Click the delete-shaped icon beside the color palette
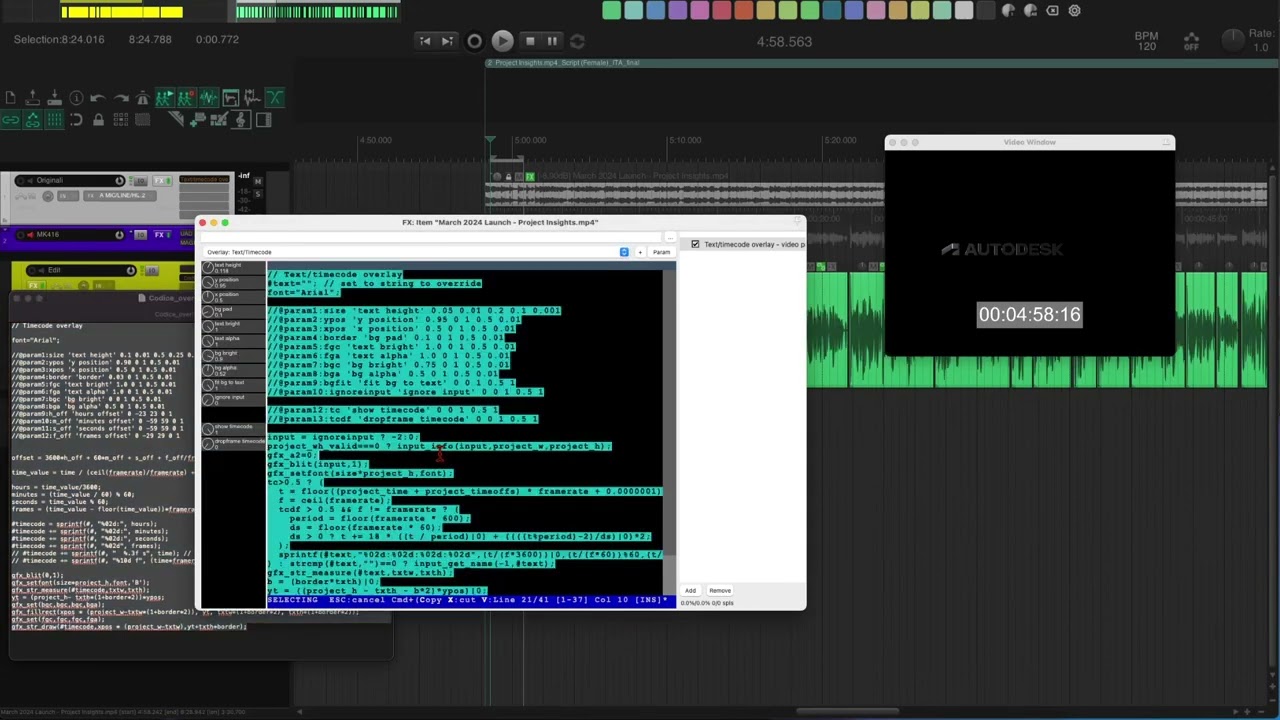Viewport: 1280px width, 720px height. [x=1052, y=10]
